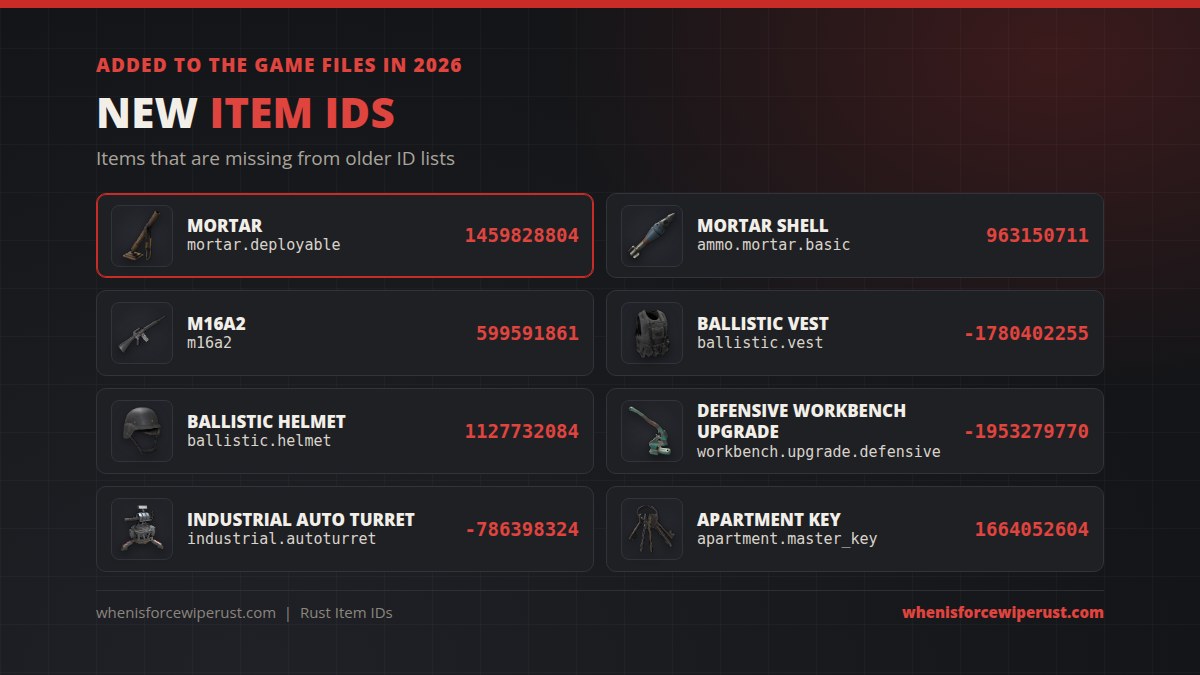Screen dimensions: 1200x675
Task: Select the Ballistic Helmet ID 1127732084
Action: 521,432
